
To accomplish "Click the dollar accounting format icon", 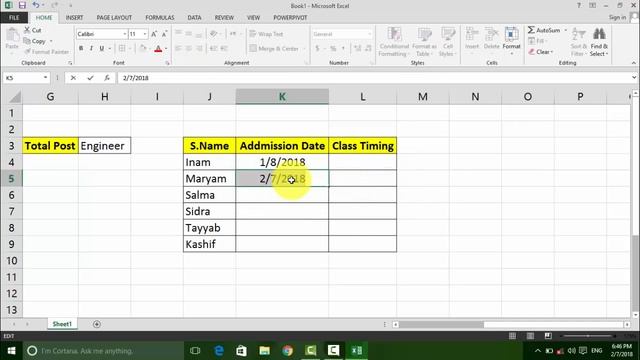I will pos(317,49).
